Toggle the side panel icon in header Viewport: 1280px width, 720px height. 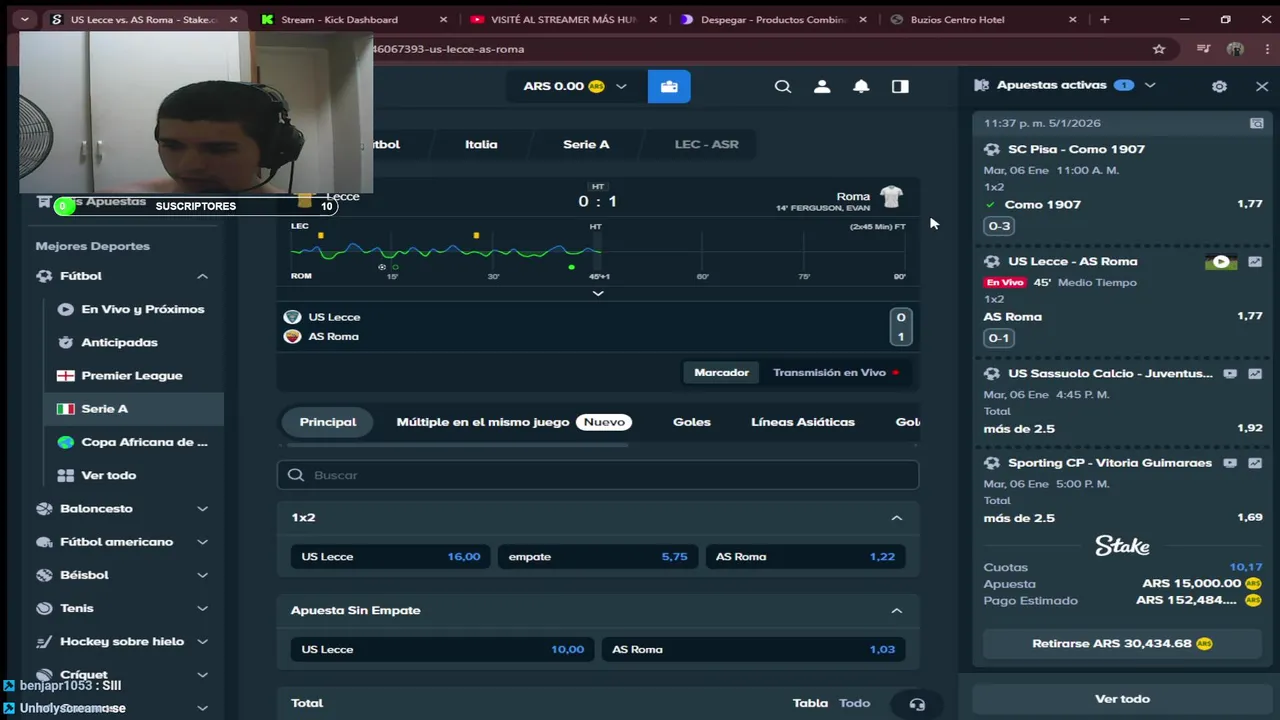(900, 86)
